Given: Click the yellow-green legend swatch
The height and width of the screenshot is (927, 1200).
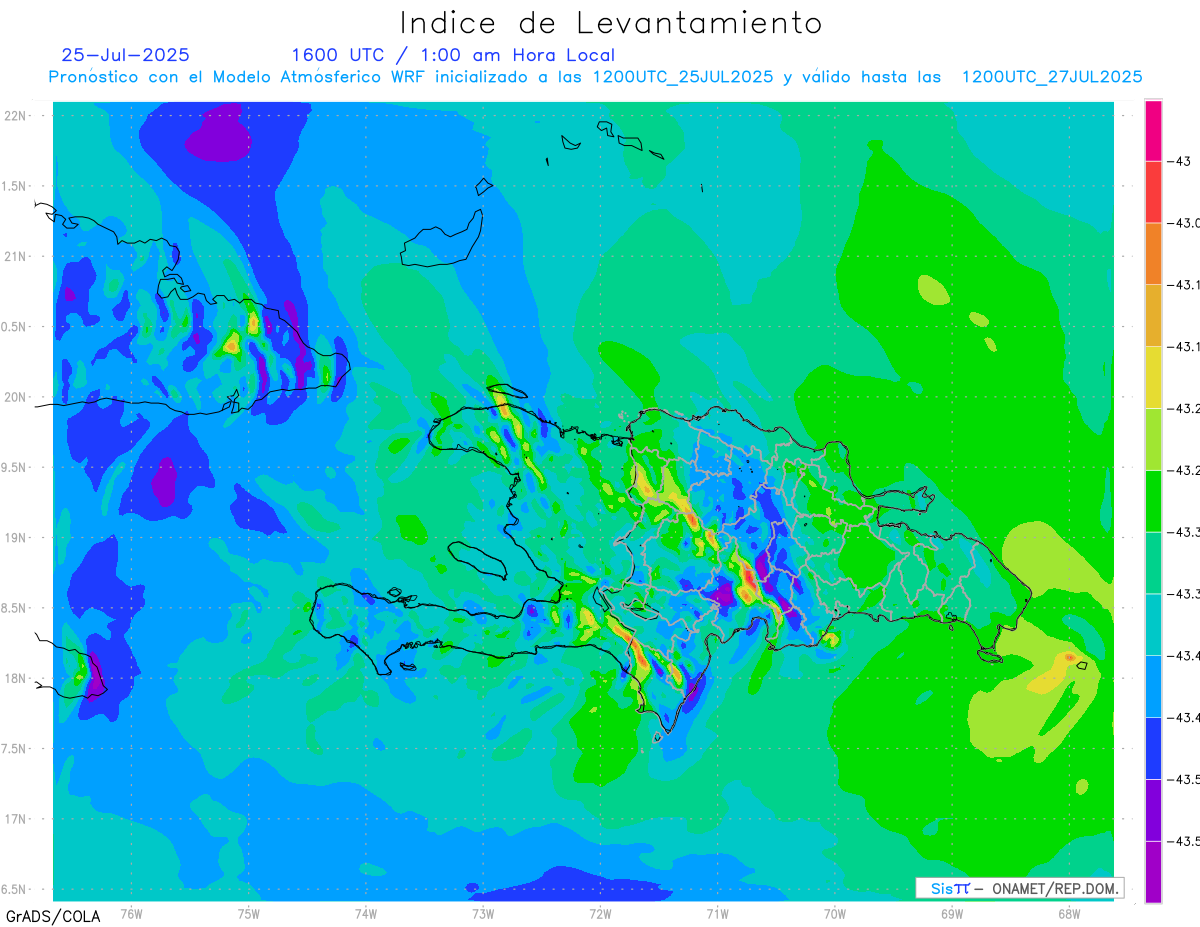Looking at the screenshot, I should point(1153,439).
